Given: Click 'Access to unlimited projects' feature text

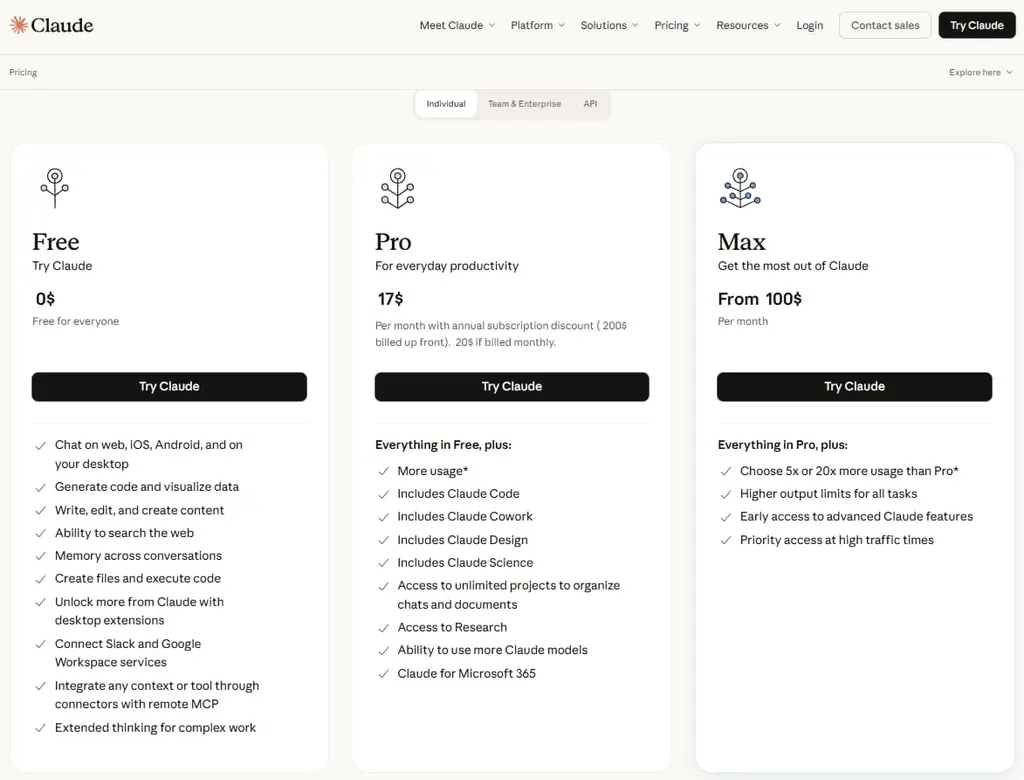Looking at the screenshot, I should pyautogui.click(x=509, y=595).
